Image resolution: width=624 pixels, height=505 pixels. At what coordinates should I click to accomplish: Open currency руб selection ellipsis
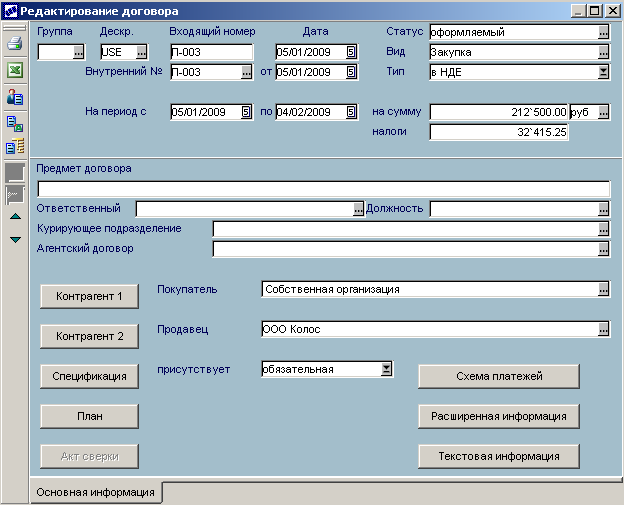click(603, 112)
